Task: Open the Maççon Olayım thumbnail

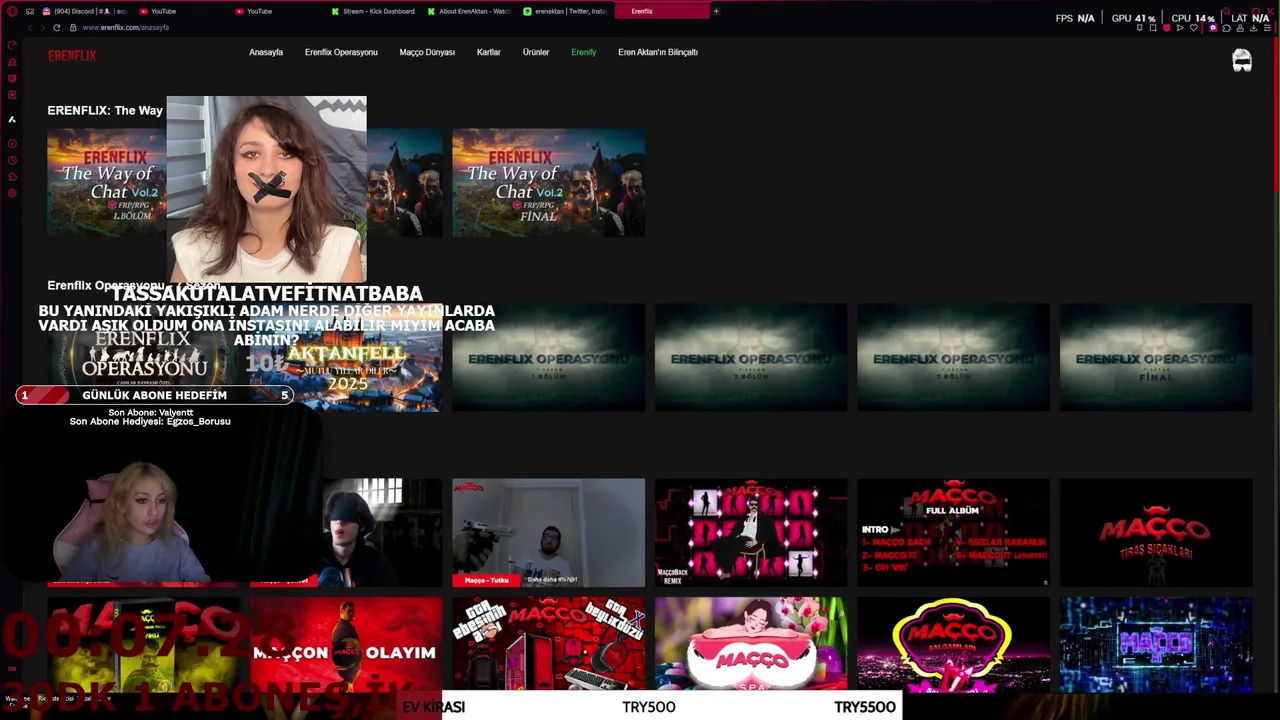Action: point(346,644)
